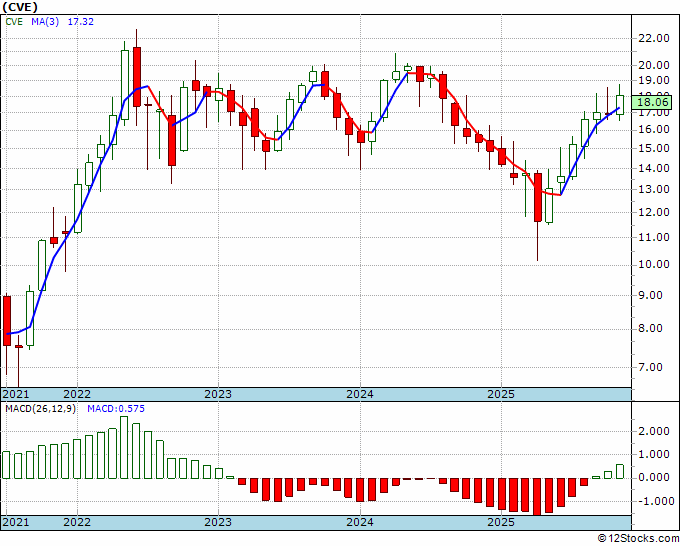Click the MACD:0.575 value label
The height and width of the screenshot is (546, 680).
pyautogui.click(x=116, y=409)
